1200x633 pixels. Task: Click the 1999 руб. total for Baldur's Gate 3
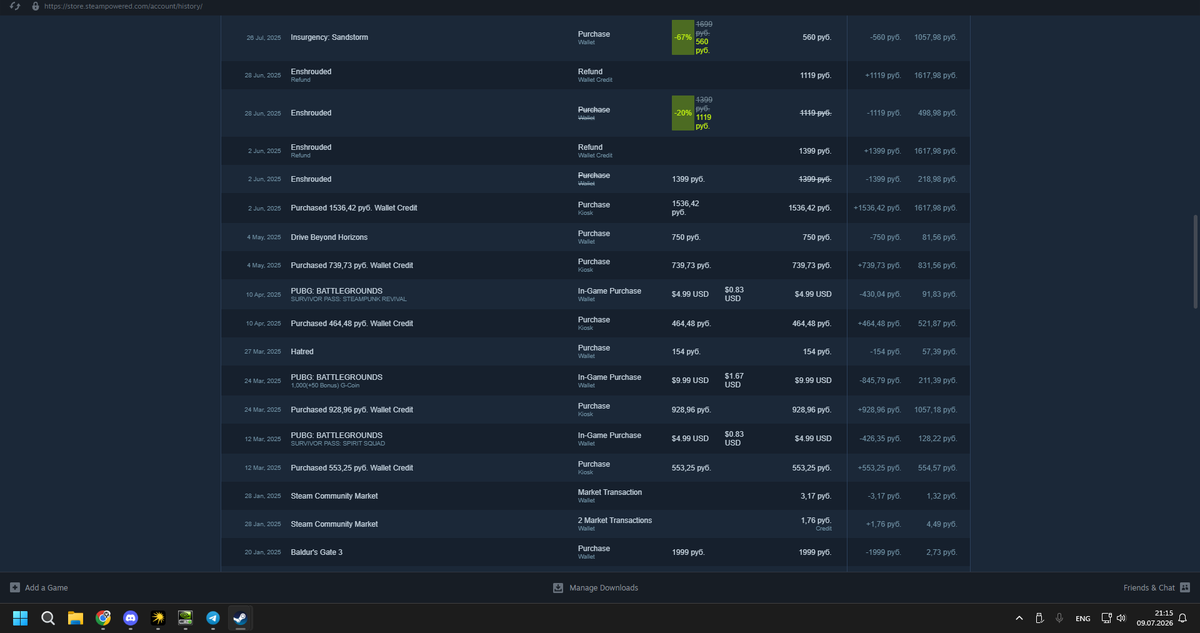814,552
